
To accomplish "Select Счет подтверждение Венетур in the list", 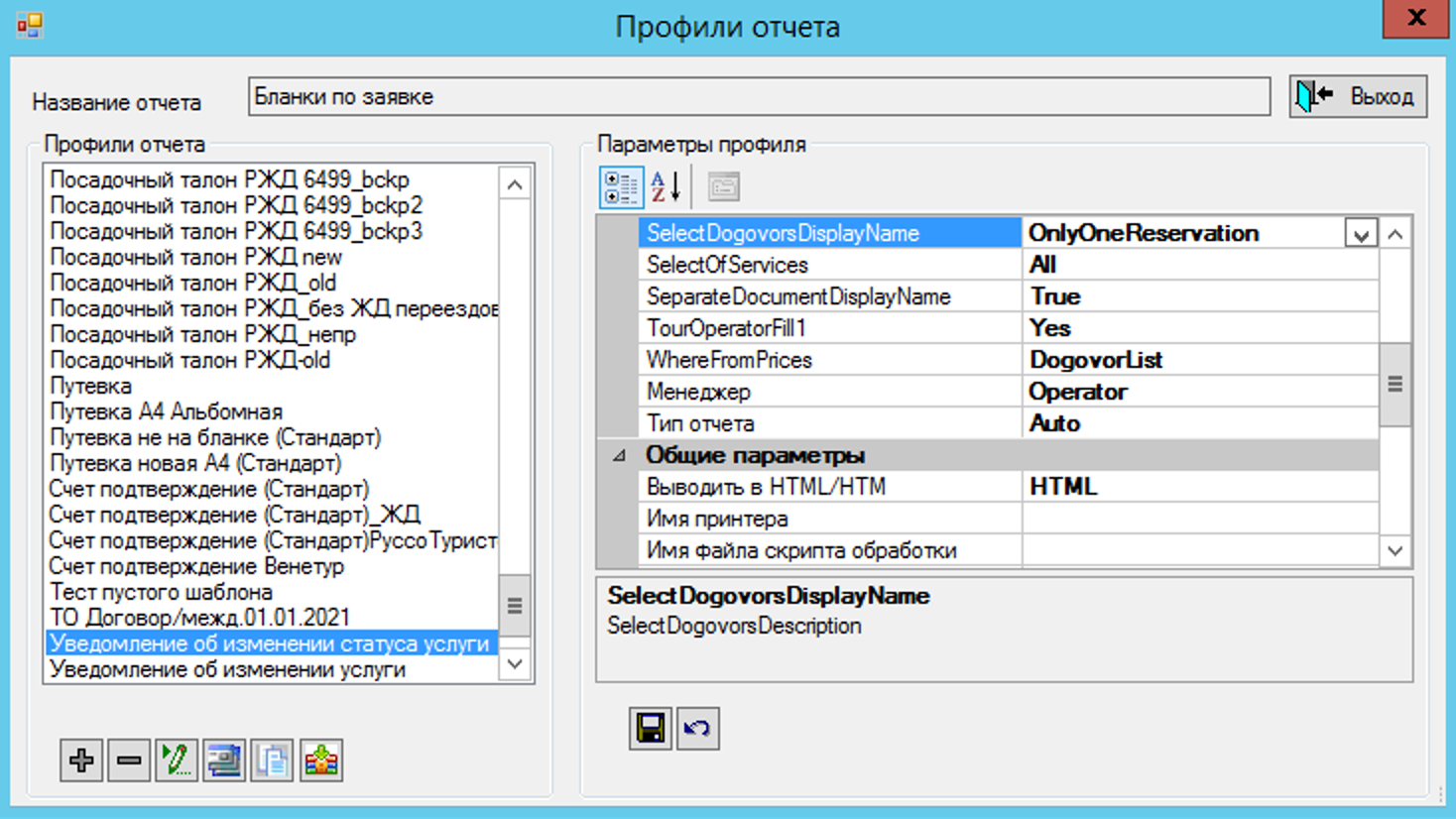I will click(196, 566).
